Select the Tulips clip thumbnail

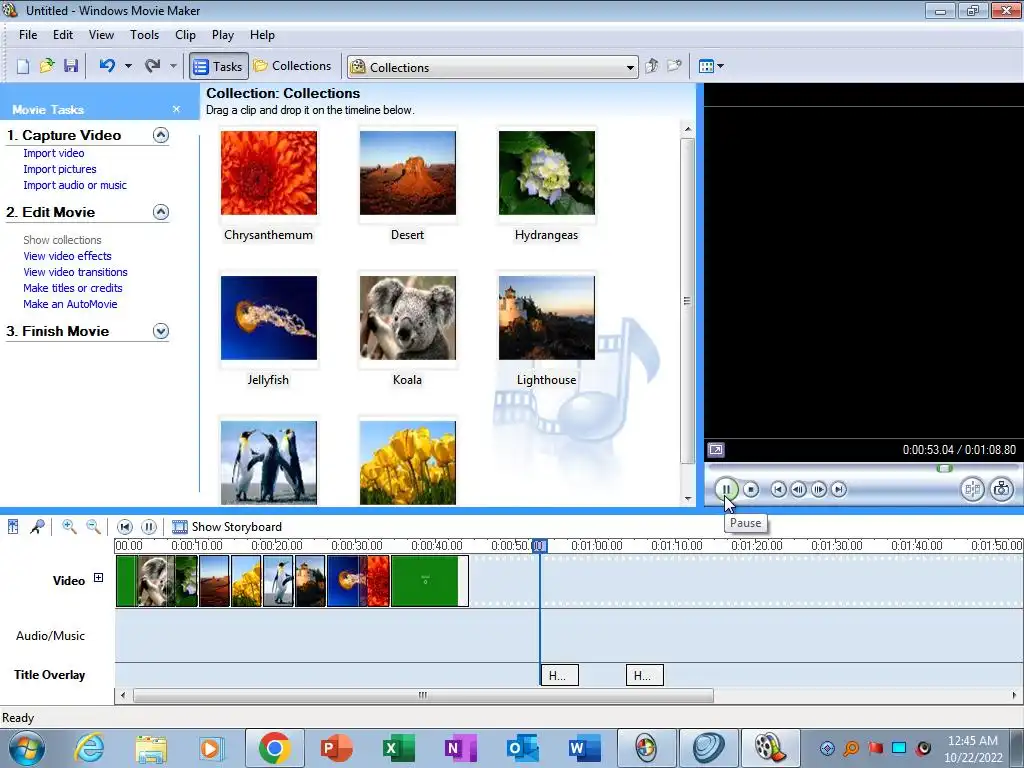(x=408, y=462)
